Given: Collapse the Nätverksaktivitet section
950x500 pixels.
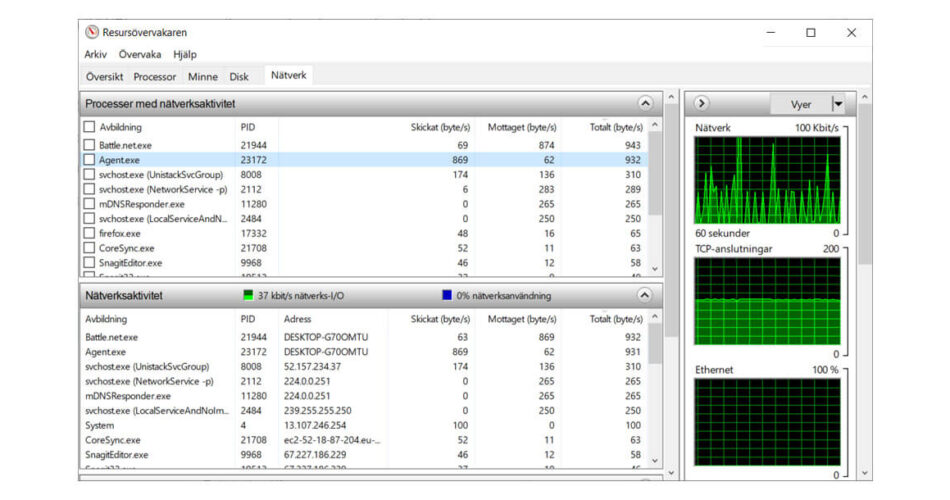Looking at the screenshot, I should click(645, 296).
